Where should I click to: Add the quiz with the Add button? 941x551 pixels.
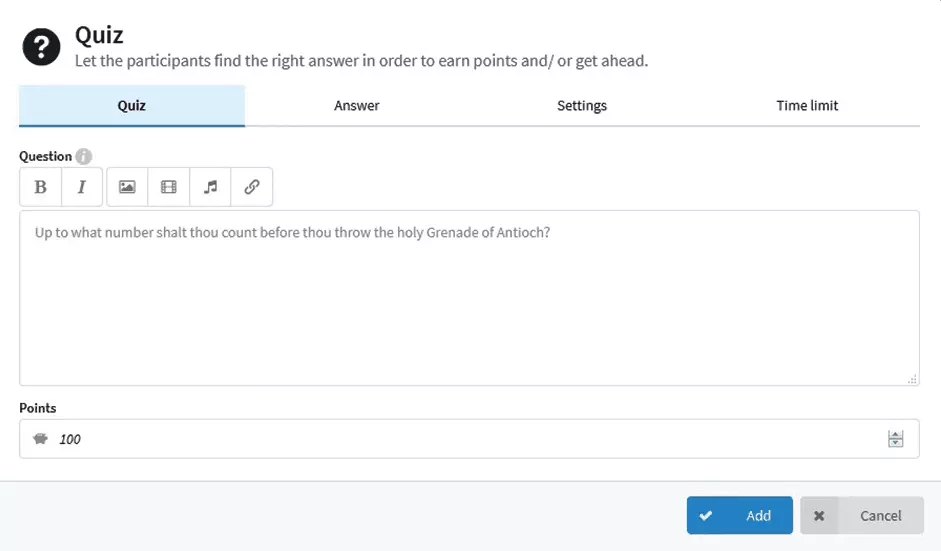pyautogui.click(x=739, y=515)
